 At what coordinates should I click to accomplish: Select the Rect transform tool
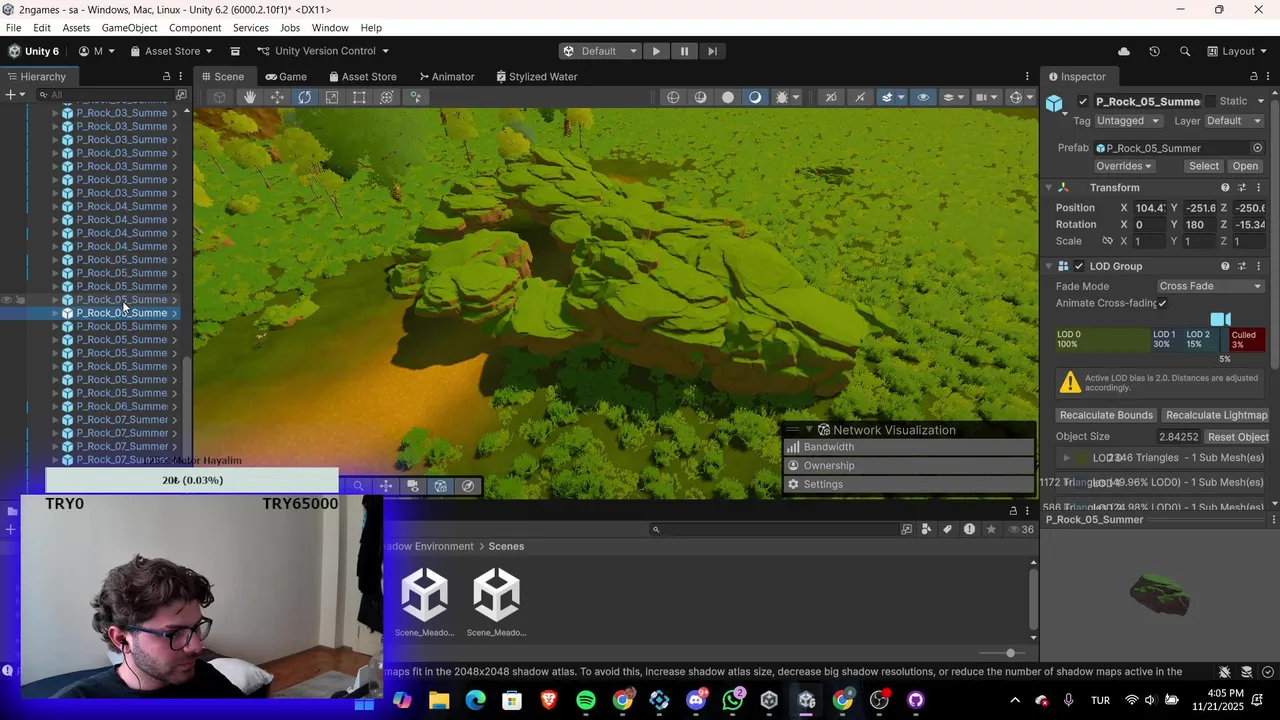(x=359, y=97)
